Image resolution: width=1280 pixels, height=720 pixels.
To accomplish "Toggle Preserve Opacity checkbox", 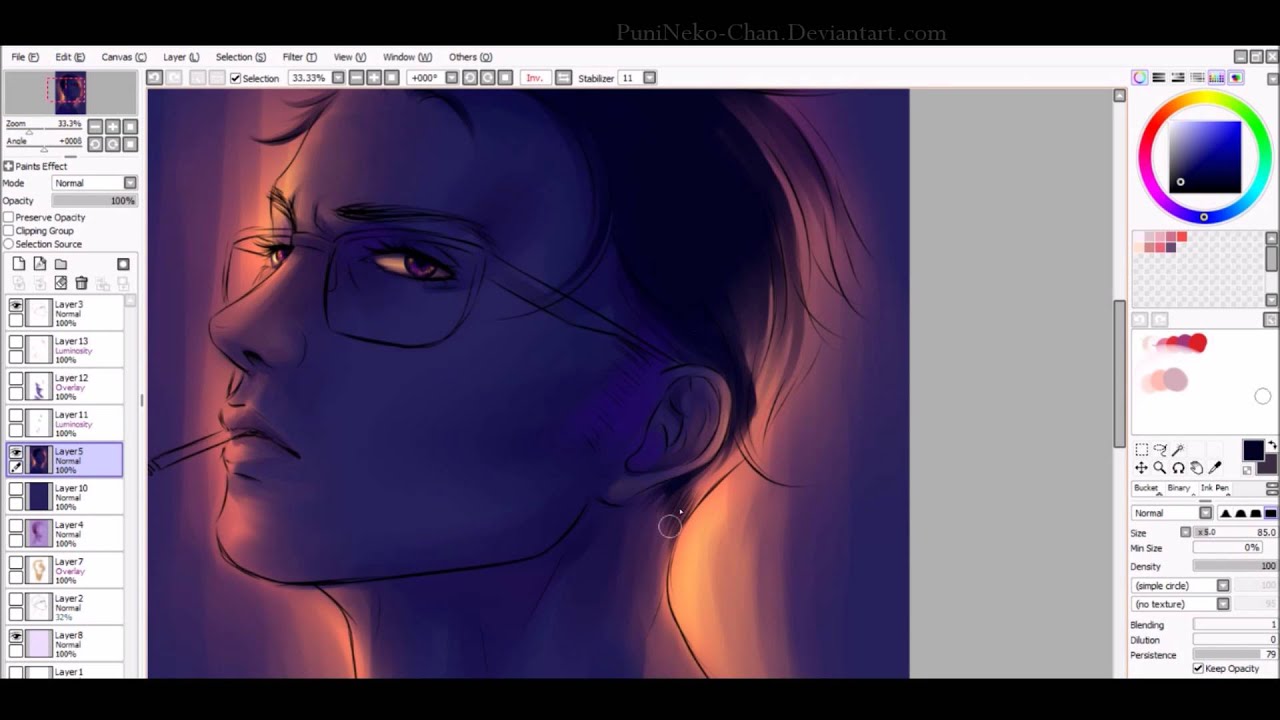I will 8,217.
